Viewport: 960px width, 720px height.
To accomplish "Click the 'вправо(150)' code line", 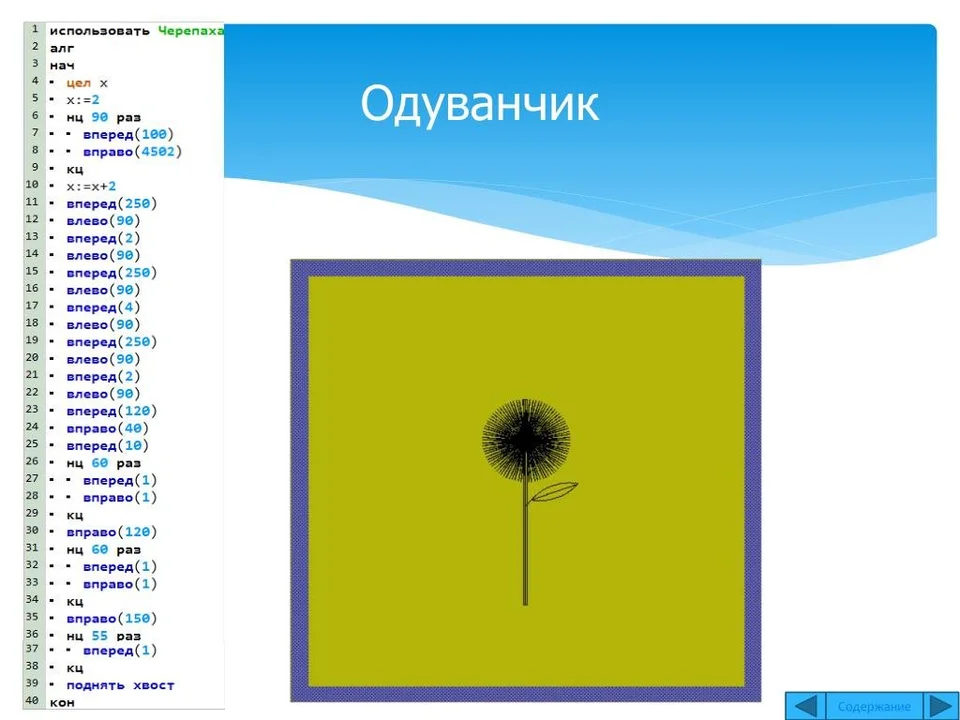I will click(x=112, y=618).
